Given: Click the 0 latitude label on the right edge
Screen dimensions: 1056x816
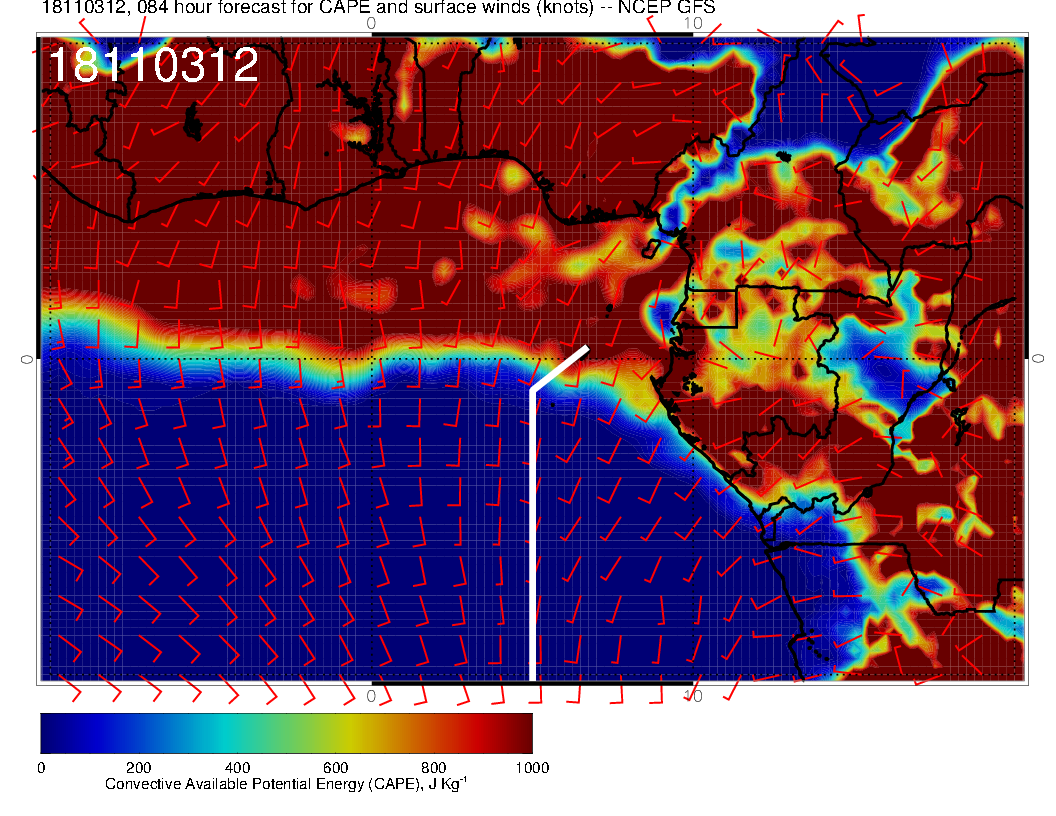Looking at the screenshot, I should coord(1038,357).
